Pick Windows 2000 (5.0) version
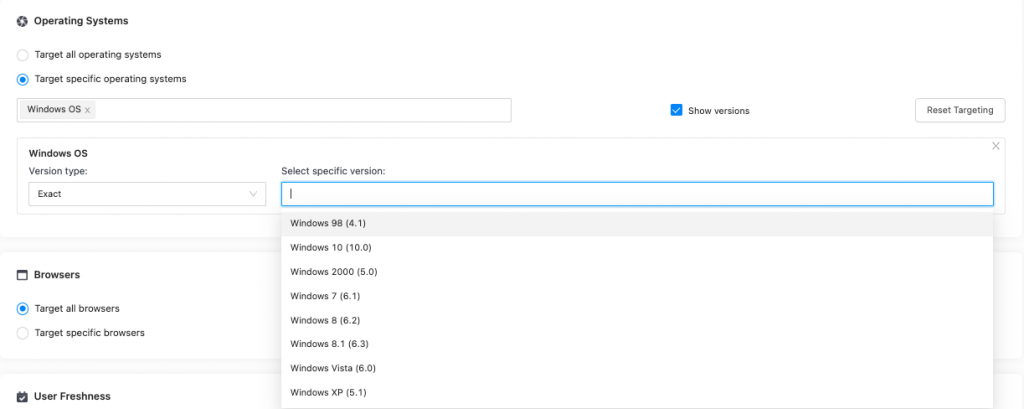The image size is (1024, 409). (x=333, y=272)
